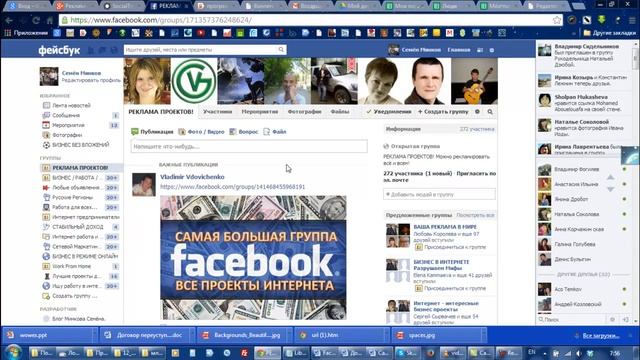Open ВАША РЕКЛАМА В МИРЕ group
The height and width of the screenshot is (360, 640).
click(x=445, y=227)
